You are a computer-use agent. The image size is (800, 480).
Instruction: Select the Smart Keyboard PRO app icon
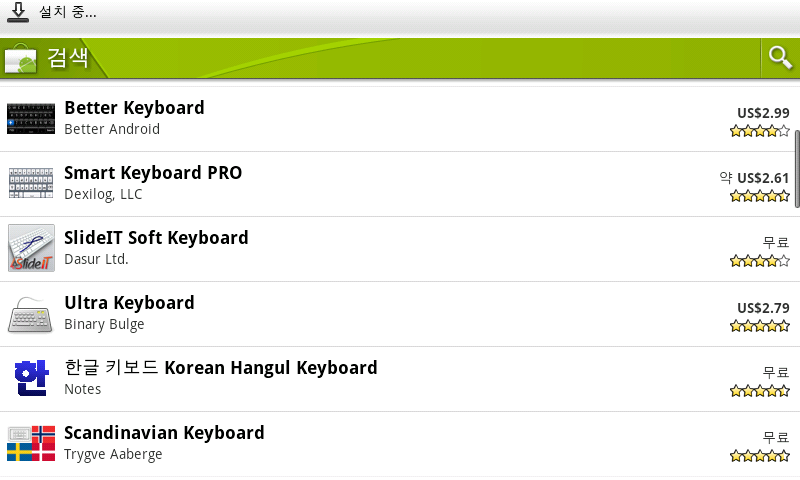pyautogui.click(x=31, y=183)
